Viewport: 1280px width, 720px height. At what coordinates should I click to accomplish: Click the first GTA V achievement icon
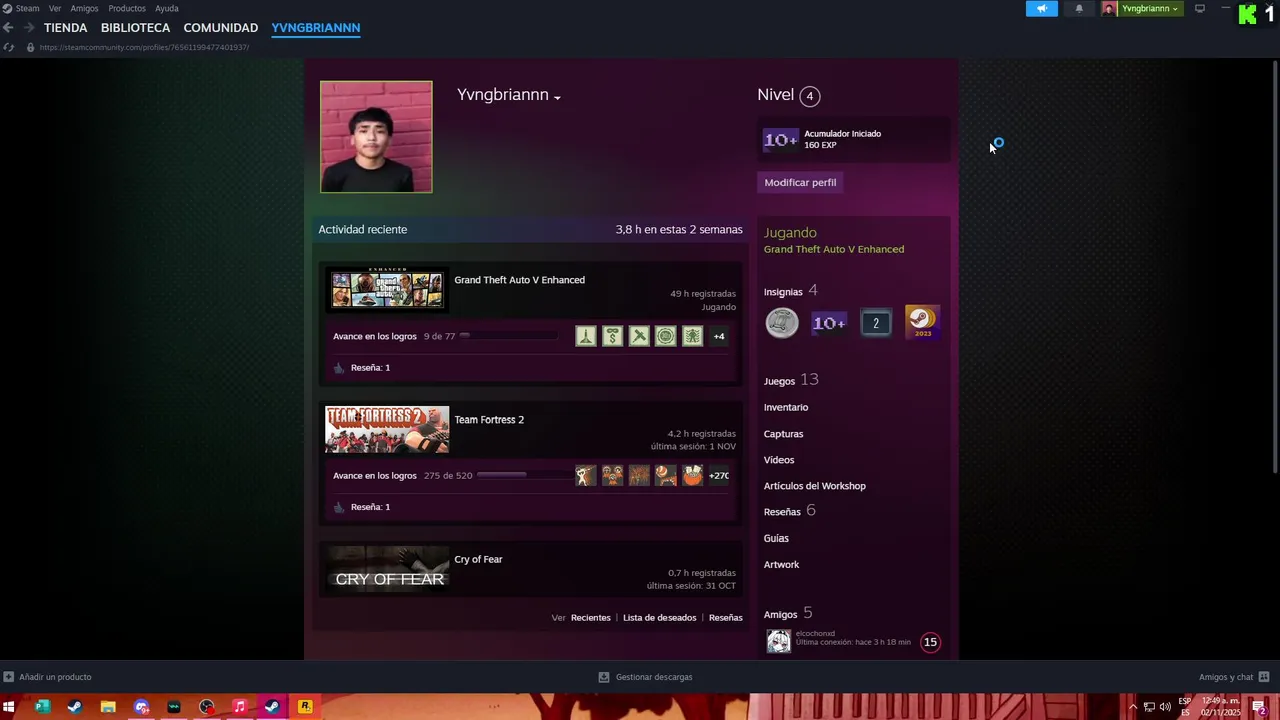(x=586, y=336)
